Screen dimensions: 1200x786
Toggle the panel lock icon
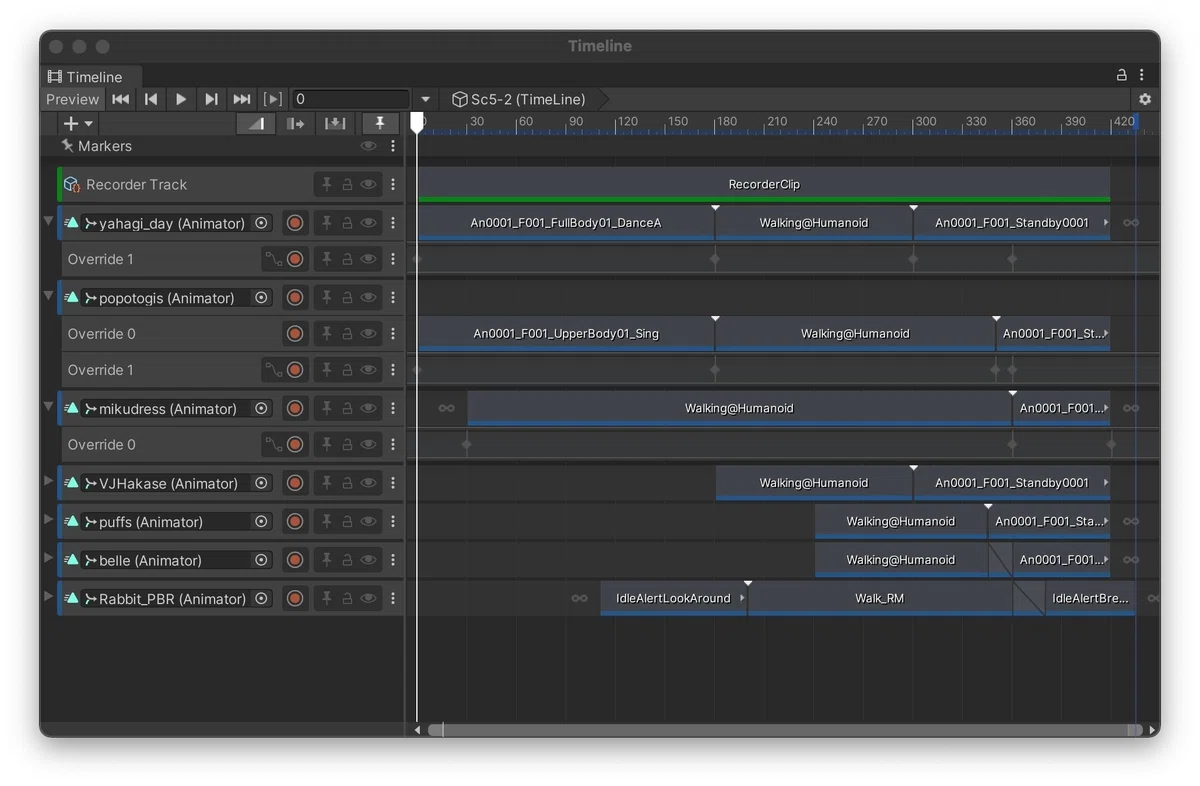pyautogui.click(x=1122, y=75)
